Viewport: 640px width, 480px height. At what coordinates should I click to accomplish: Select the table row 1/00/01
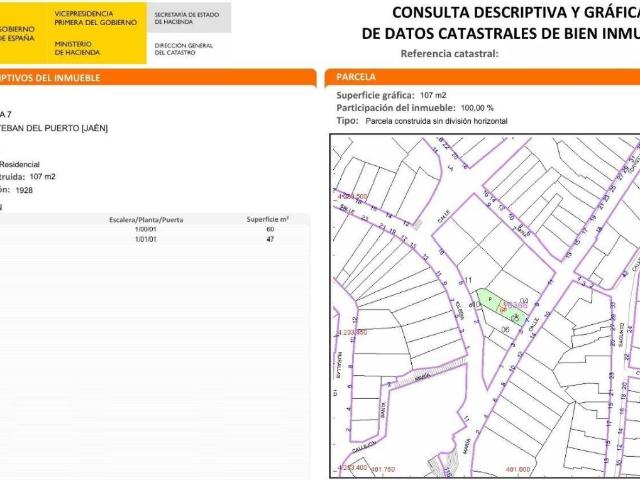[146, 229]
